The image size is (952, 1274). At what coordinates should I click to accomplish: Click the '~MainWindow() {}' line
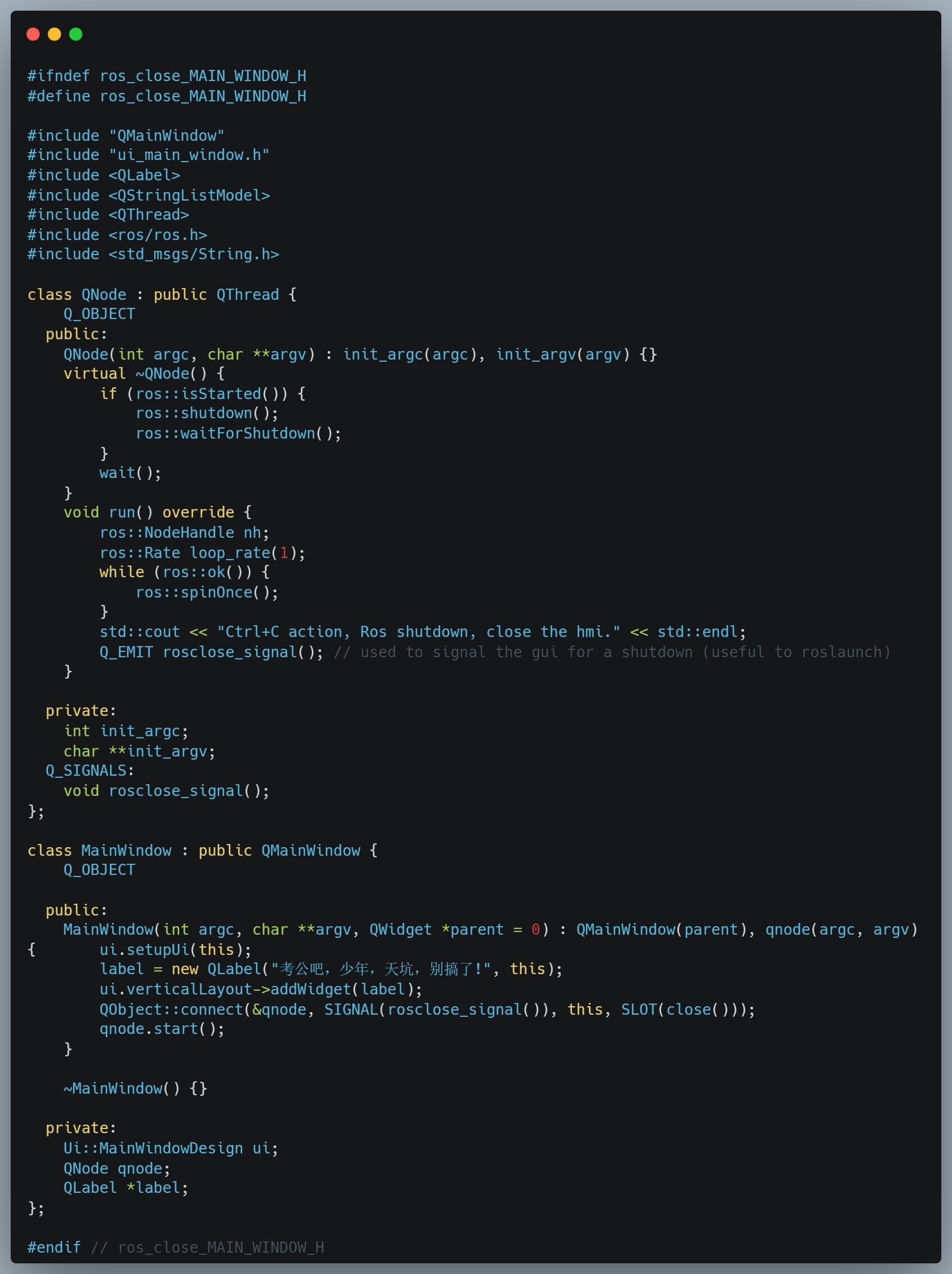pos(136,1089)
